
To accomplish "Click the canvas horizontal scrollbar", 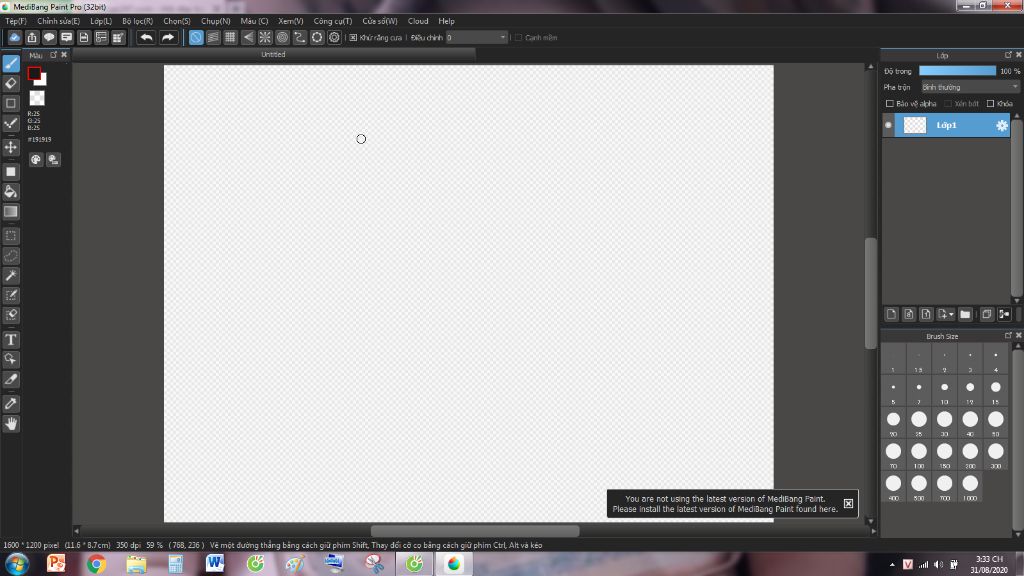I will 475,531.
